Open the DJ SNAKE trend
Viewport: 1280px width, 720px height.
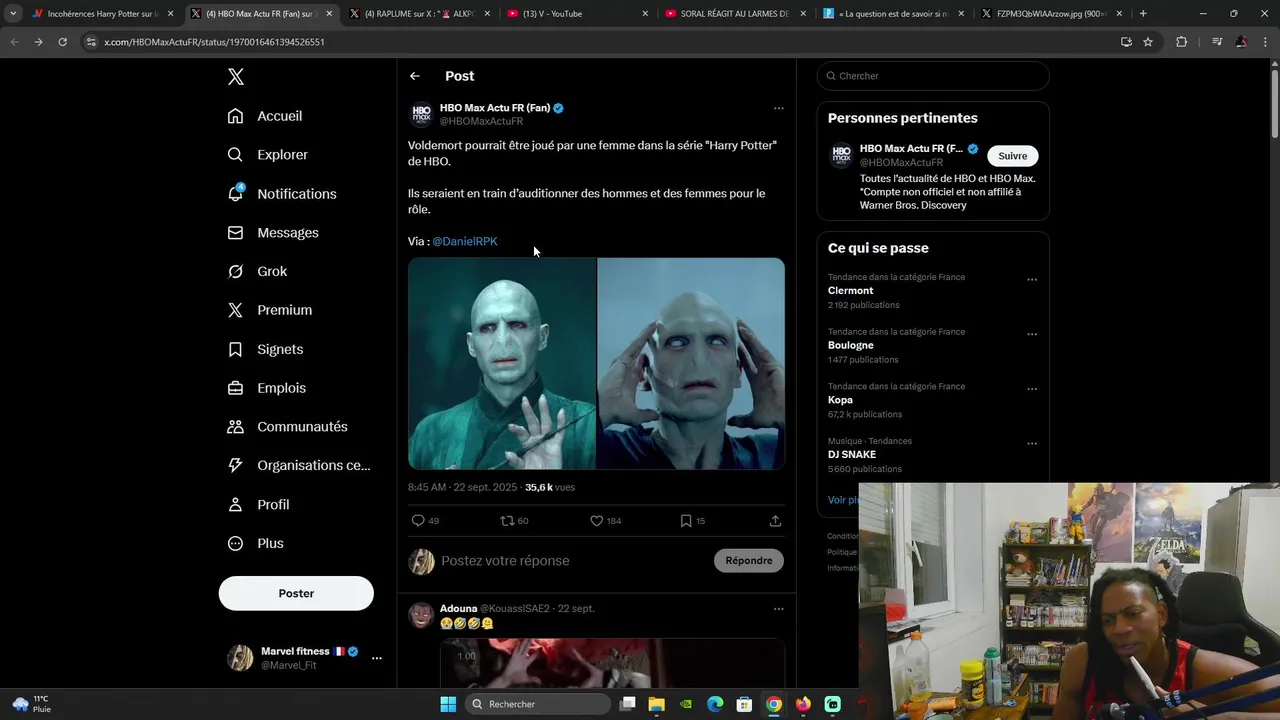point(852,454)
